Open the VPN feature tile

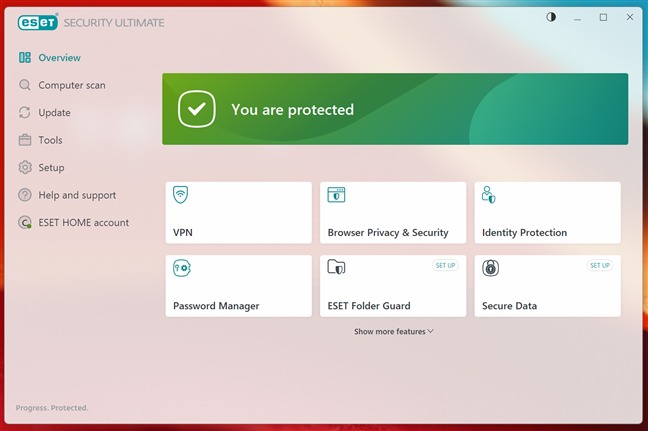click(238, 212)
